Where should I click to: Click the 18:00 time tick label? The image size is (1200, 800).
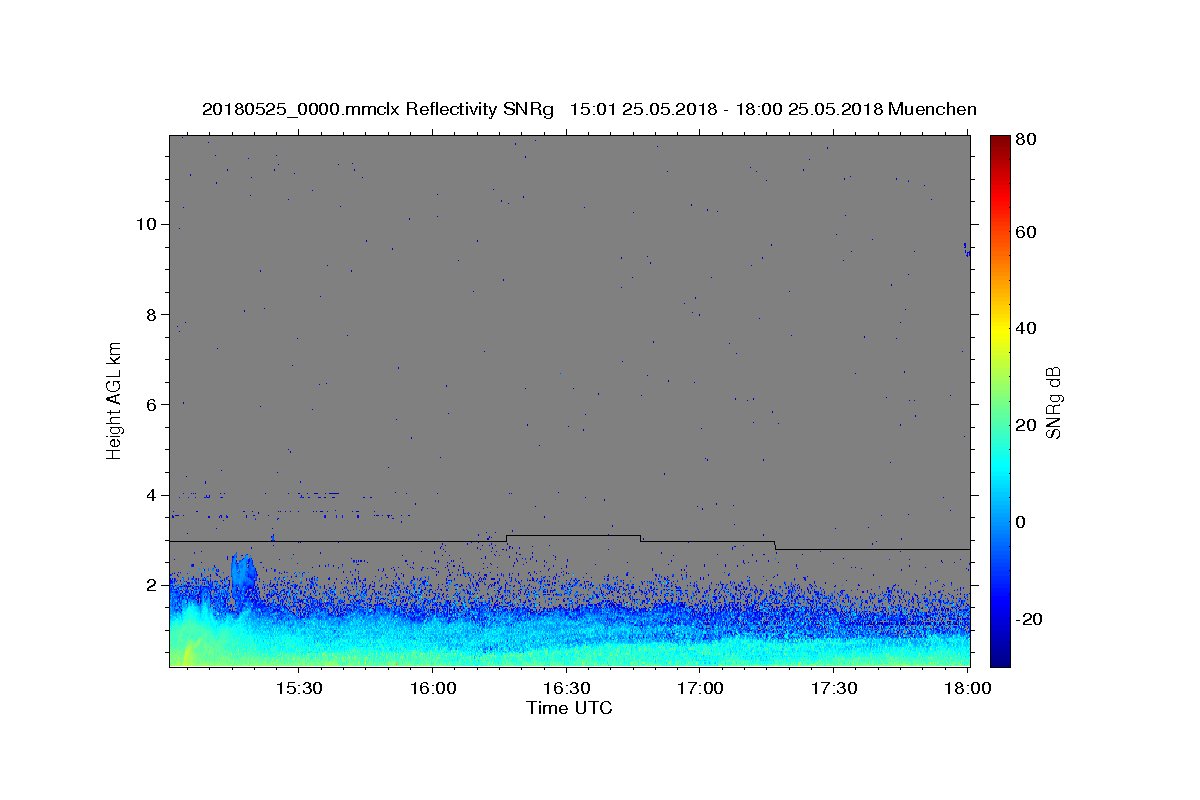coord(967,689)
